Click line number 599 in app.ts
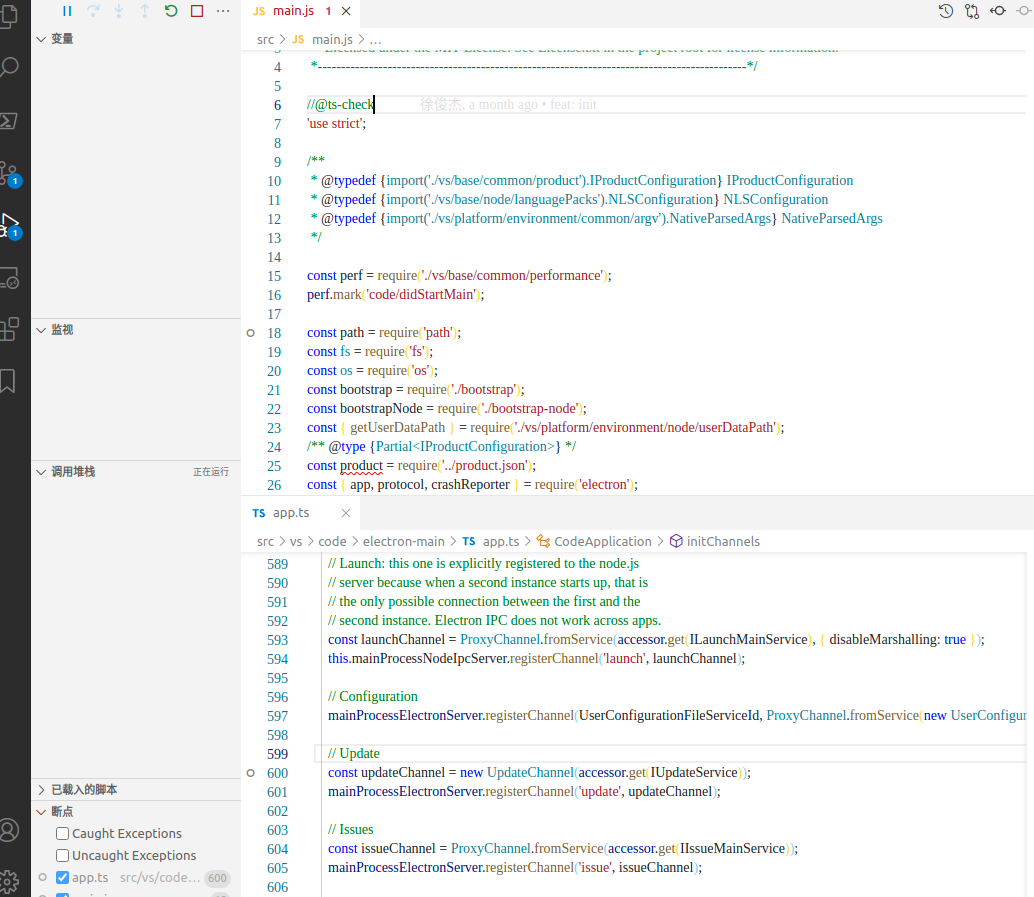Image resolution: width=1034 pixels, height=897 pixels. [x=278, y=754]
